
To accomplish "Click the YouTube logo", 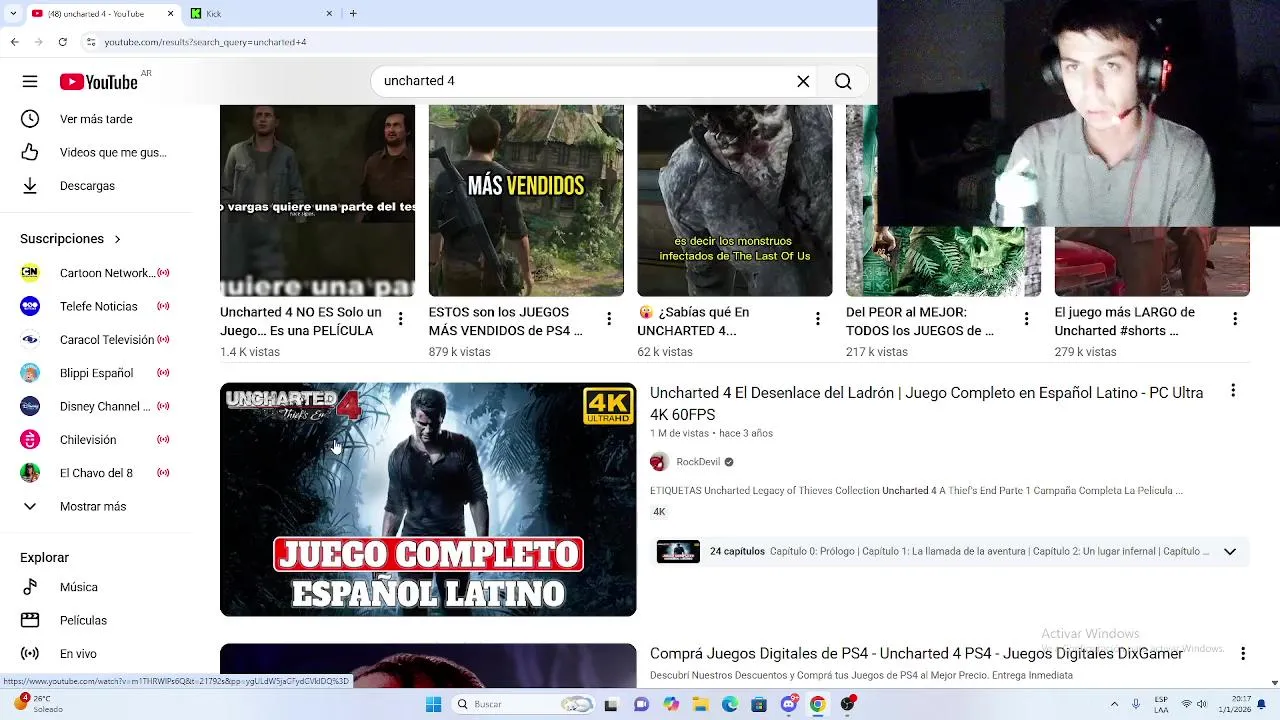I will (x=98, y=82).
